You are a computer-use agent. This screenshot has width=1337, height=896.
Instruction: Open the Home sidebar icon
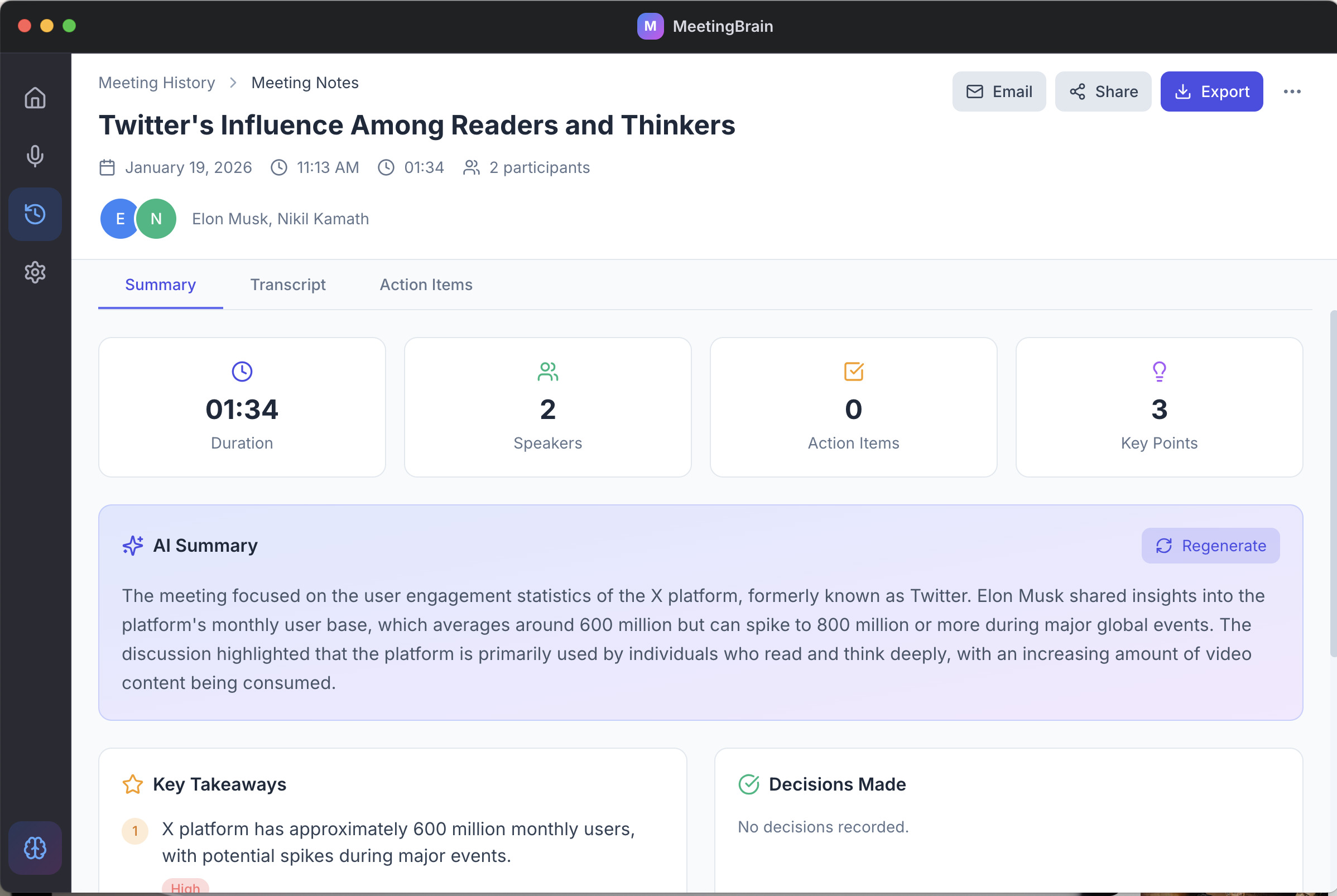click(x=35, y=98)
